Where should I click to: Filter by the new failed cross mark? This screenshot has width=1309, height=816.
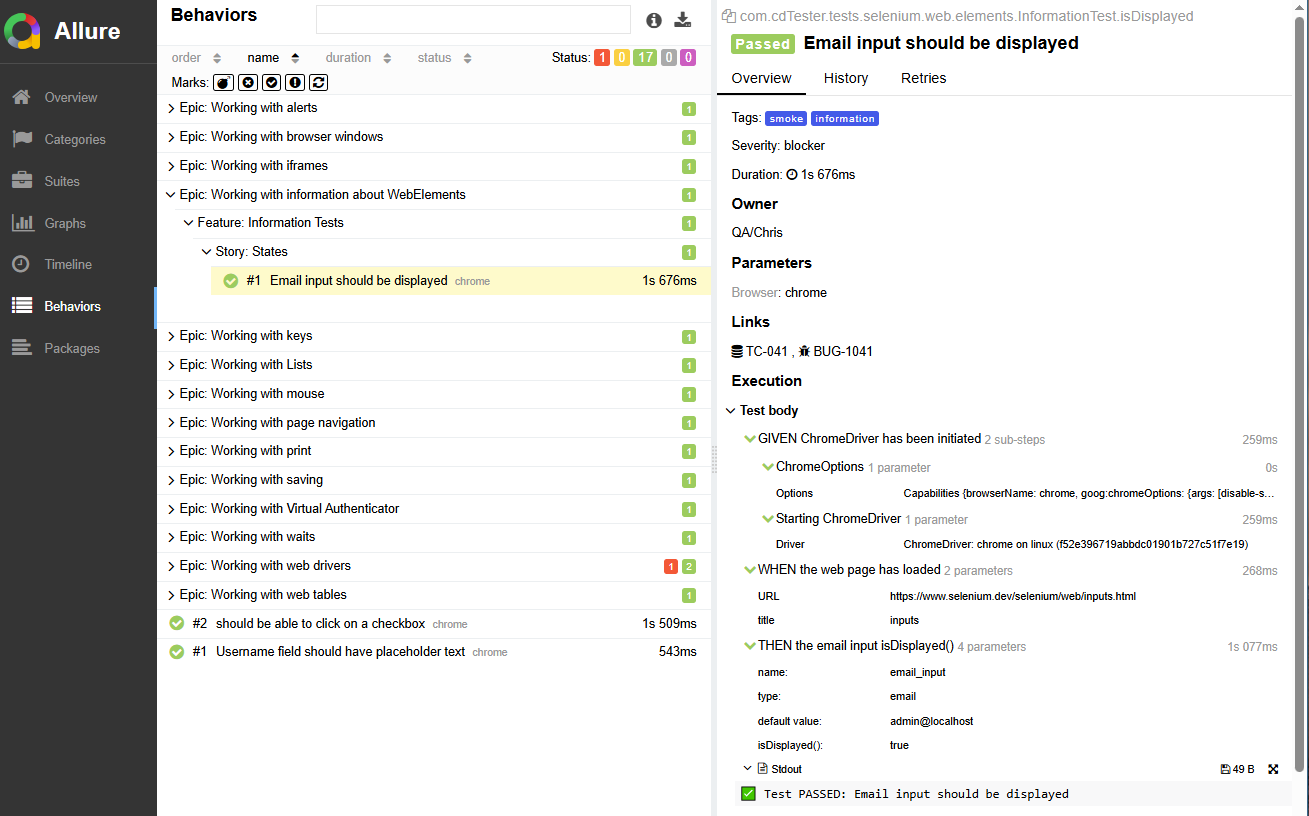247,82
